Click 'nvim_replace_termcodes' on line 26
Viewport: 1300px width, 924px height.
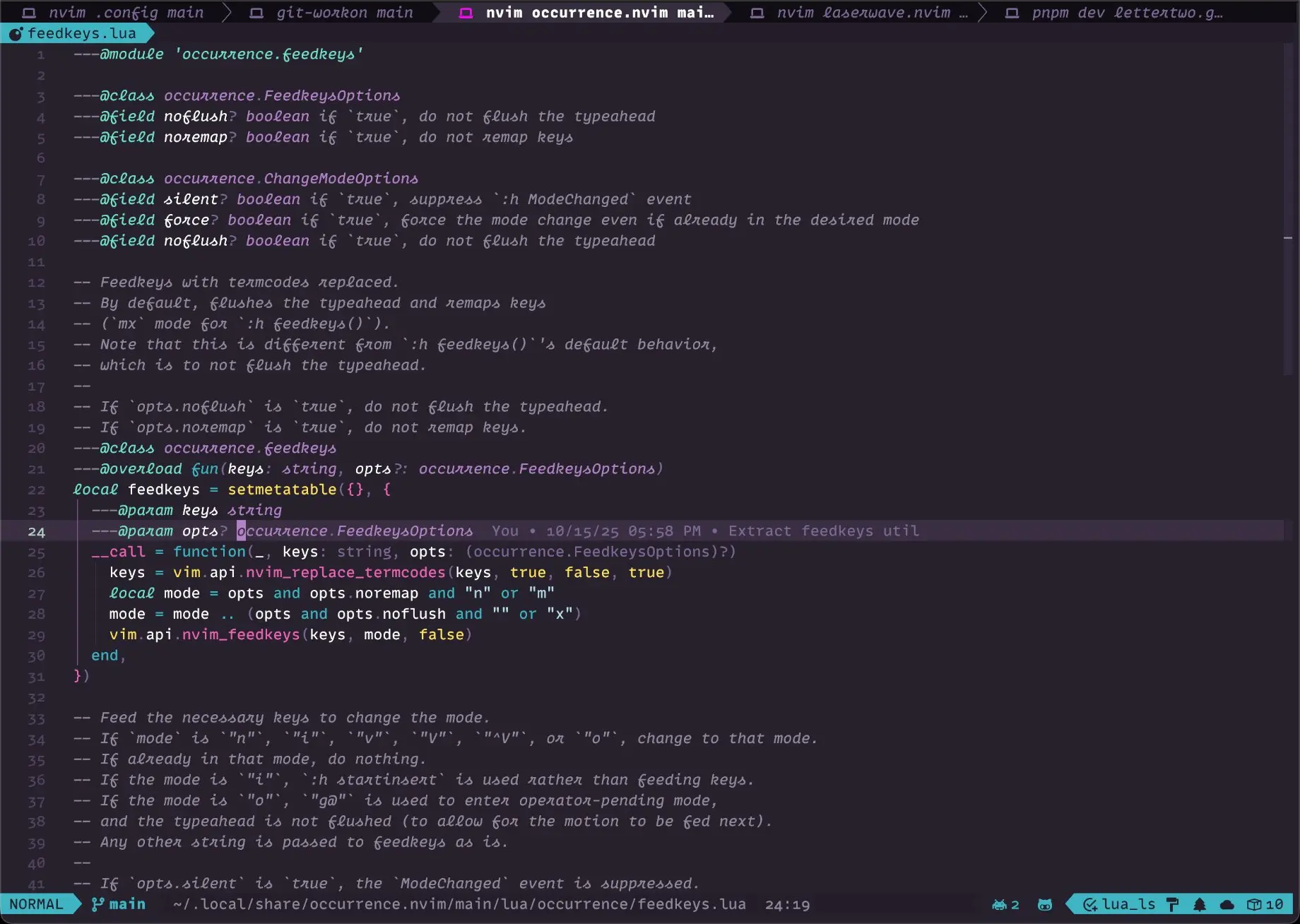345,572
